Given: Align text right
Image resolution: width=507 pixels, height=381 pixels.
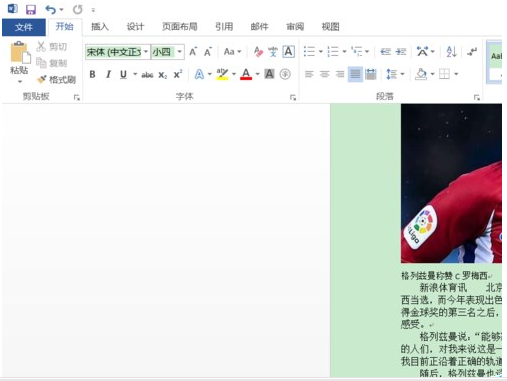Looking at the screenshot, I should 340,74.
